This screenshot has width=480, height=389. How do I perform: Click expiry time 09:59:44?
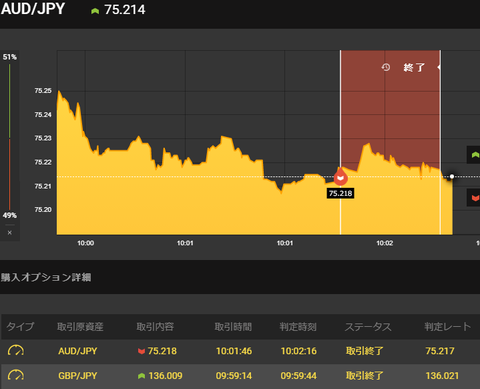tap(299, 376)
